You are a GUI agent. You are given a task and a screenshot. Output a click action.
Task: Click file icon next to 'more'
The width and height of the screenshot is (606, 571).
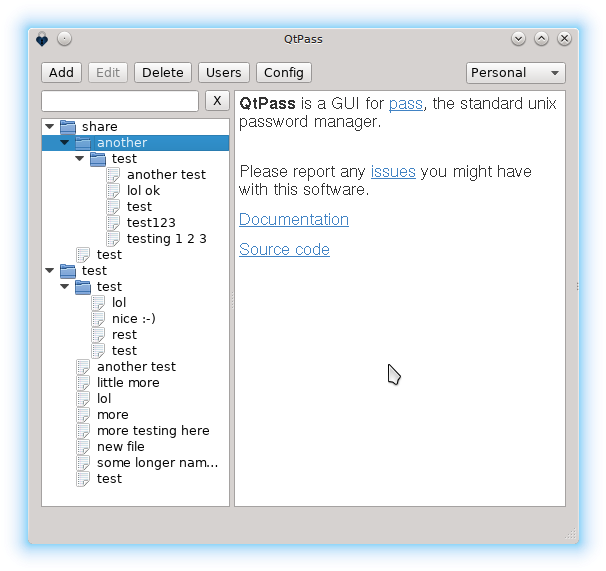83,414
